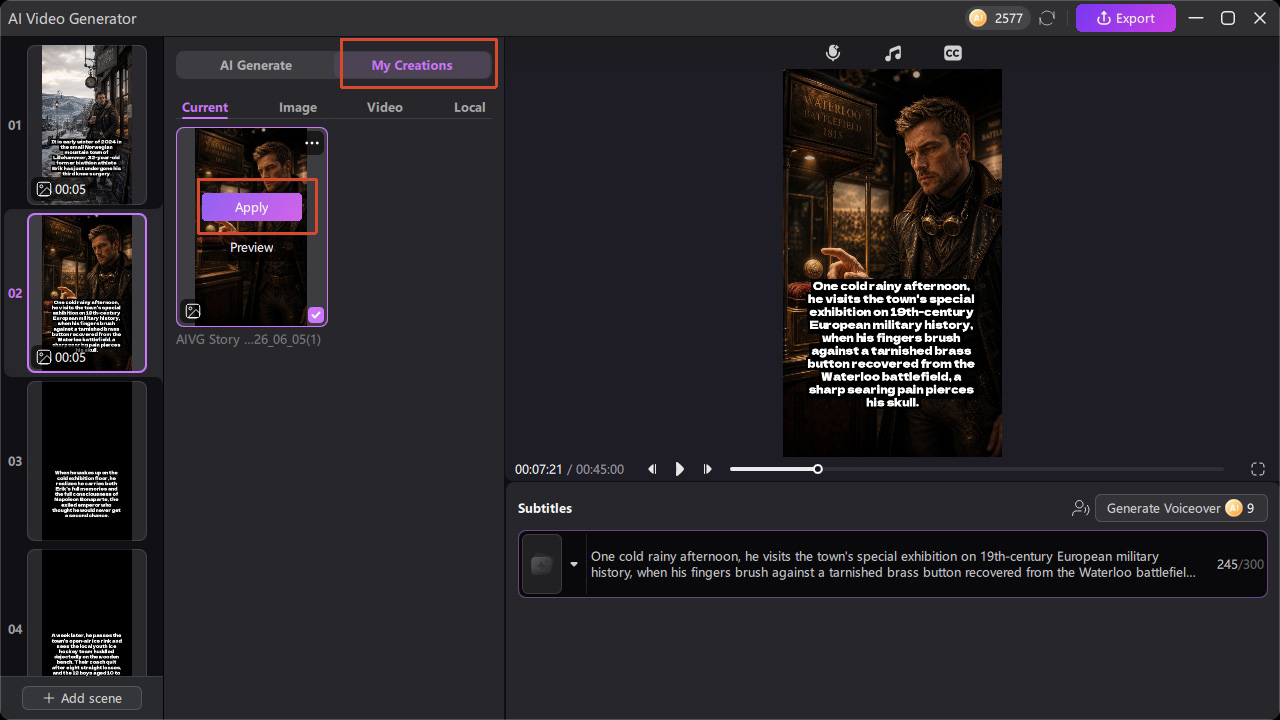Select scene 04 thumbnail
The height and width of the screenshot is (720, 1280).
click(87, 612)
